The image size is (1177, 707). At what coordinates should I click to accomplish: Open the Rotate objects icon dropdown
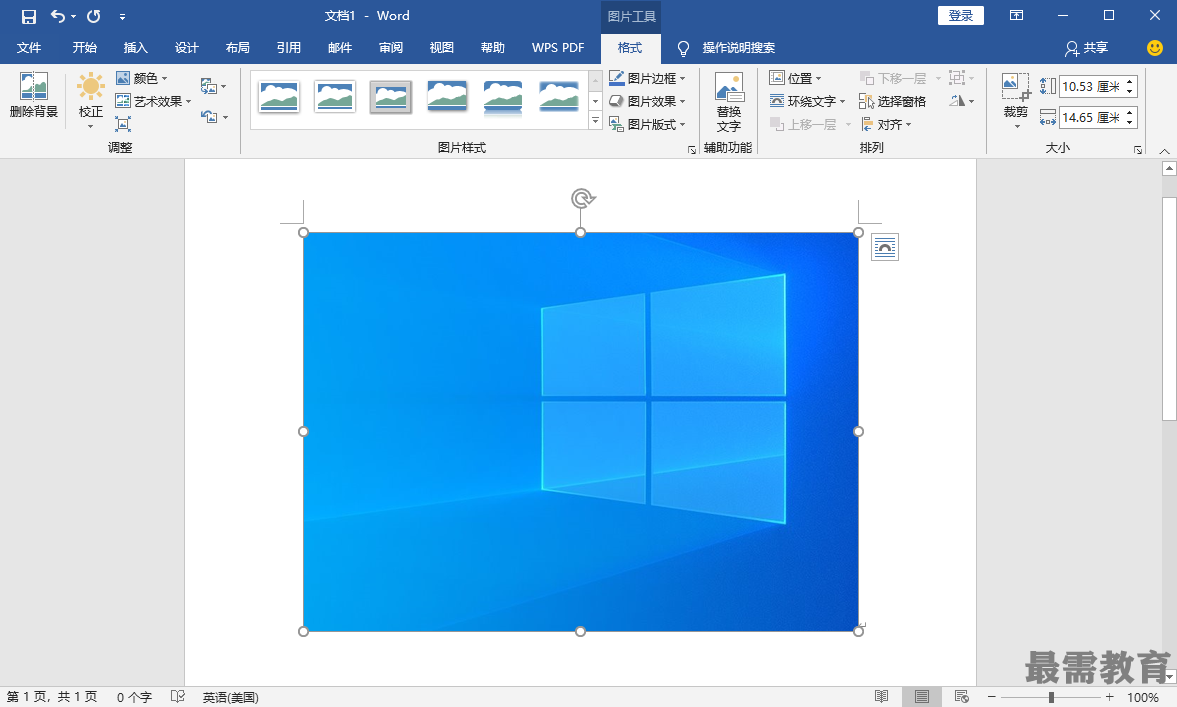coord(962,101)
